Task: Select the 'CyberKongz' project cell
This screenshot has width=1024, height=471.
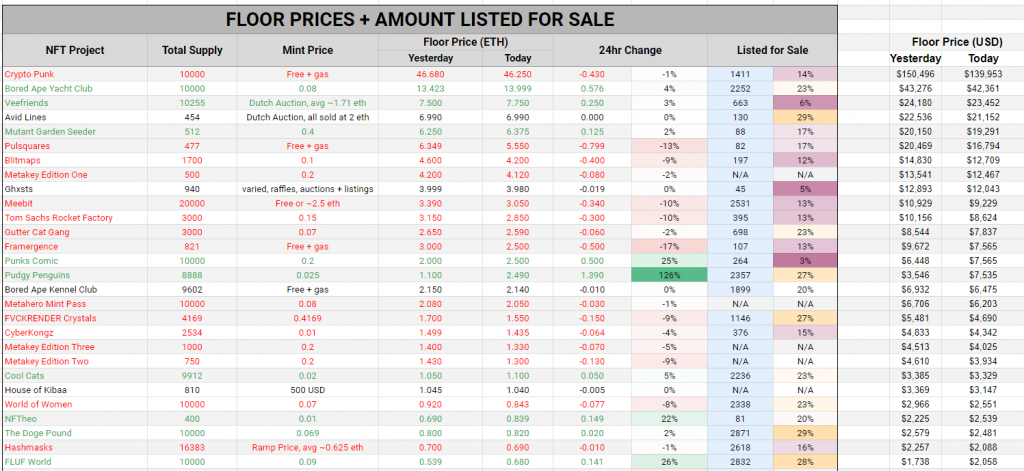Action: tap(75, 333)
